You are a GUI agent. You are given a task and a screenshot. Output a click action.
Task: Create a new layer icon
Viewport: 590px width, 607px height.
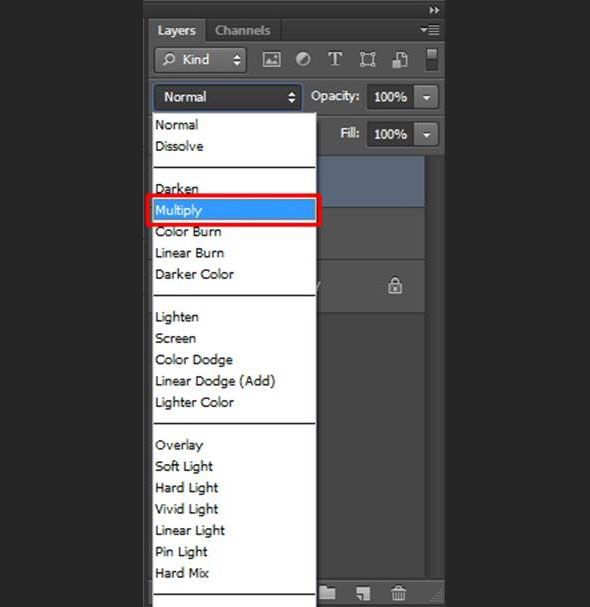[x=363, y=593]
